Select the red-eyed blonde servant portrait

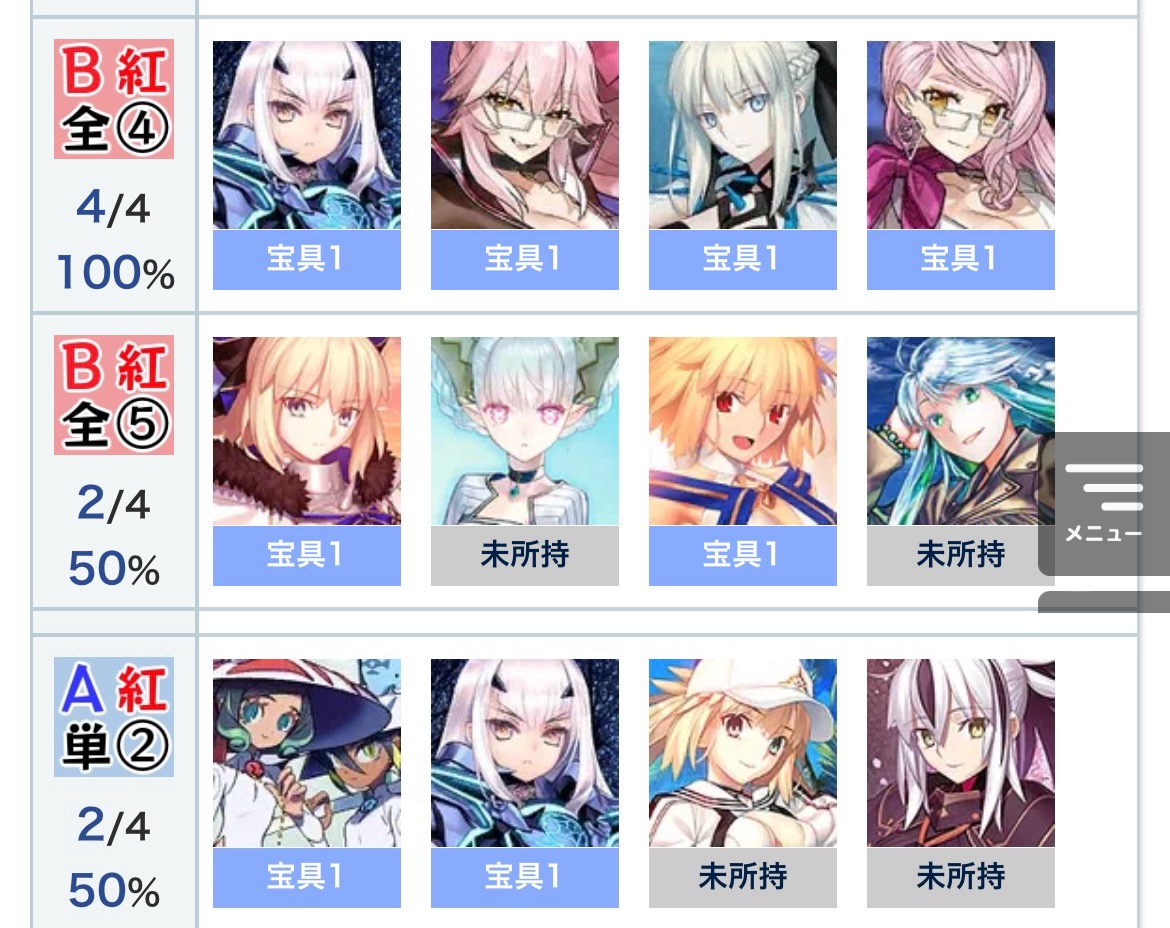[x=742, y=431]
